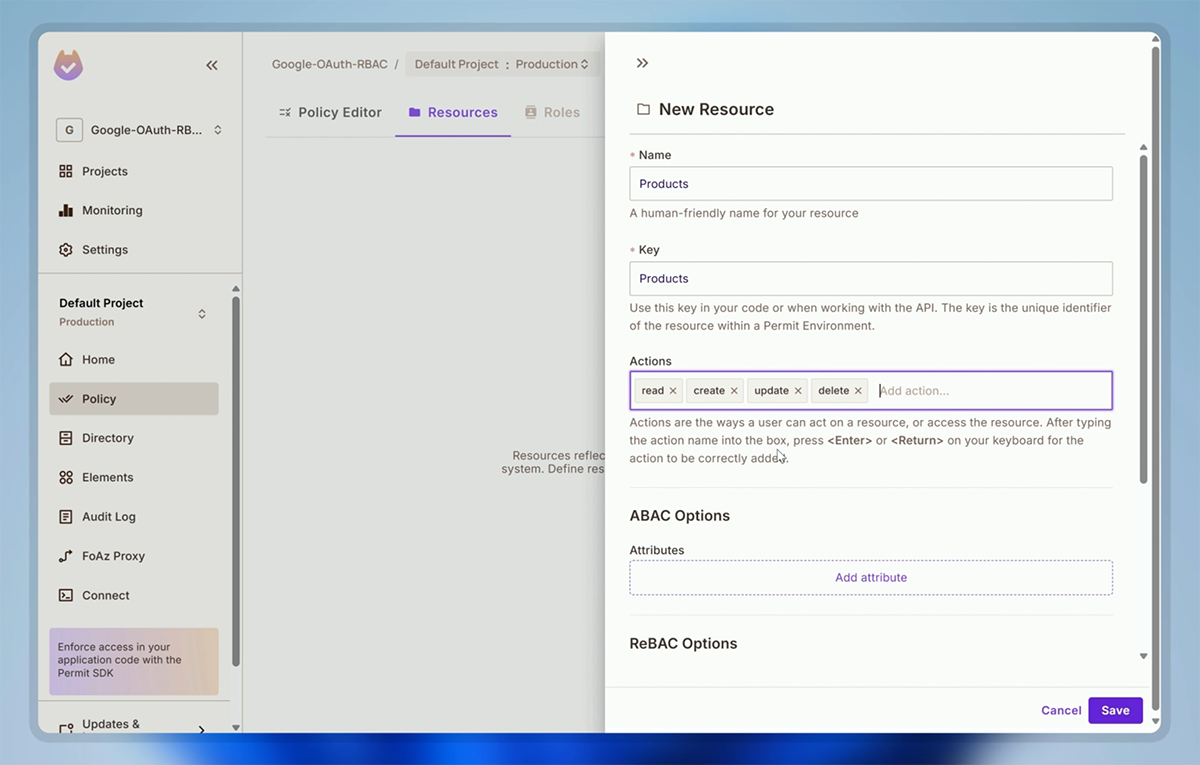Click the Add action text box

(x=990, y=391)
